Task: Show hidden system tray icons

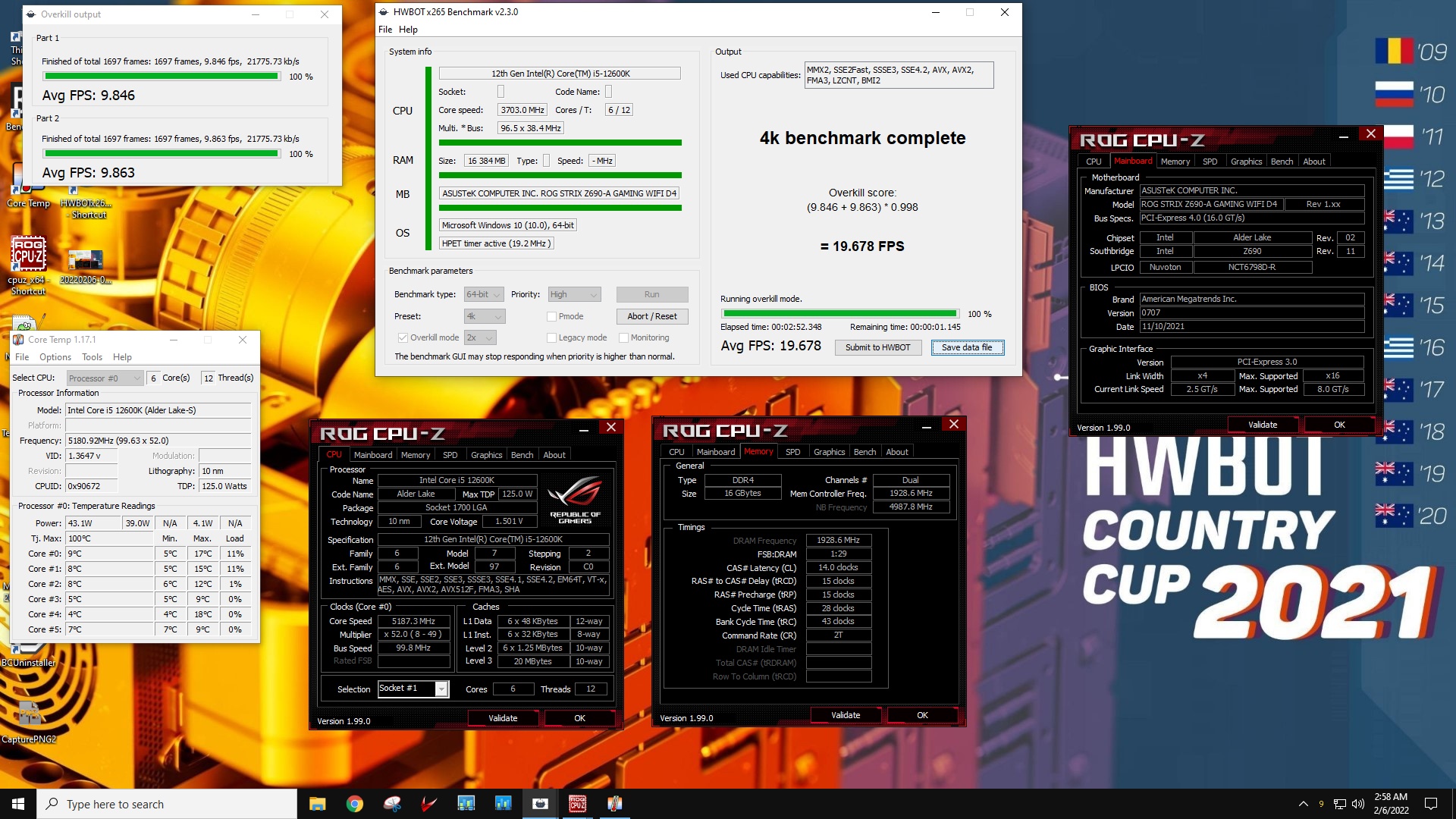Action: coord(1303,804)
